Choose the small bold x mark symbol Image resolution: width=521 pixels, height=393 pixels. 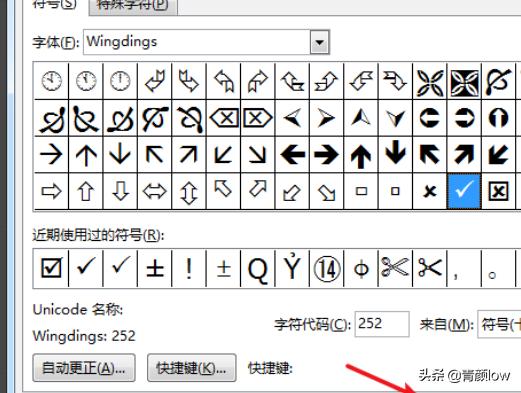429,191
